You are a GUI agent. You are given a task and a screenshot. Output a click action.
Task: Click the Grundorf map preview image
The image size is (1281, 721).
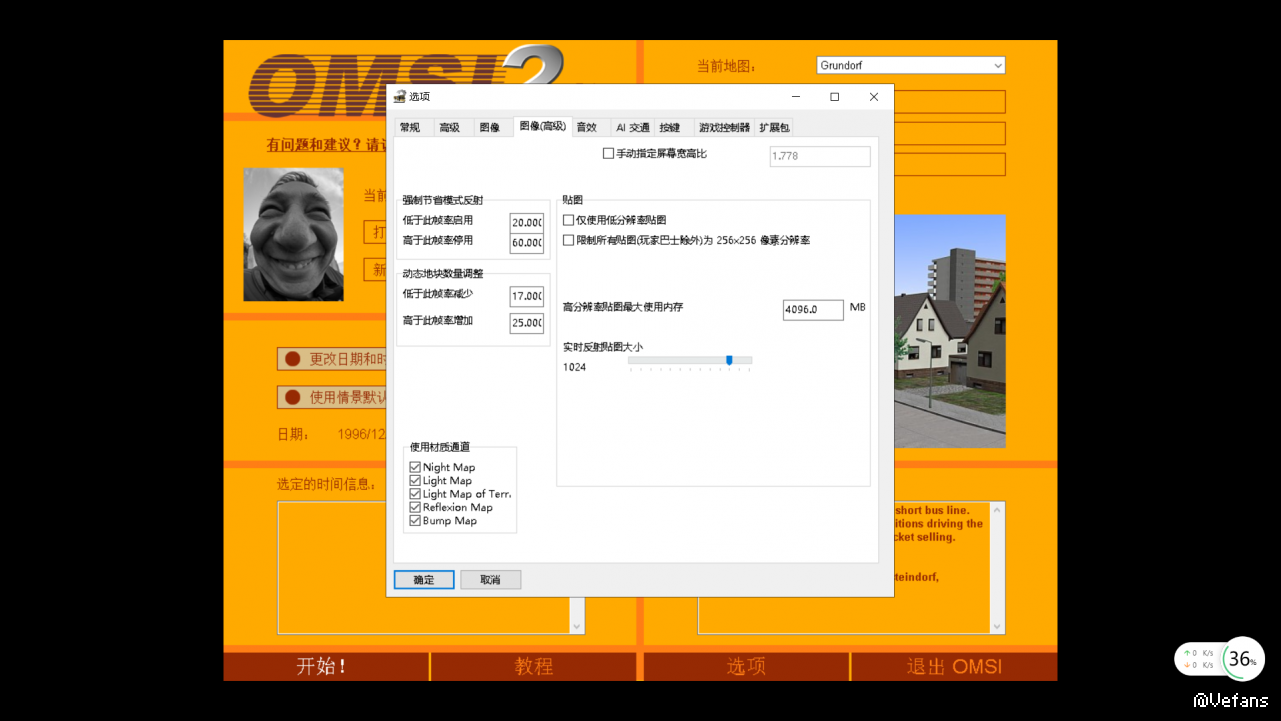pos(949,330)
